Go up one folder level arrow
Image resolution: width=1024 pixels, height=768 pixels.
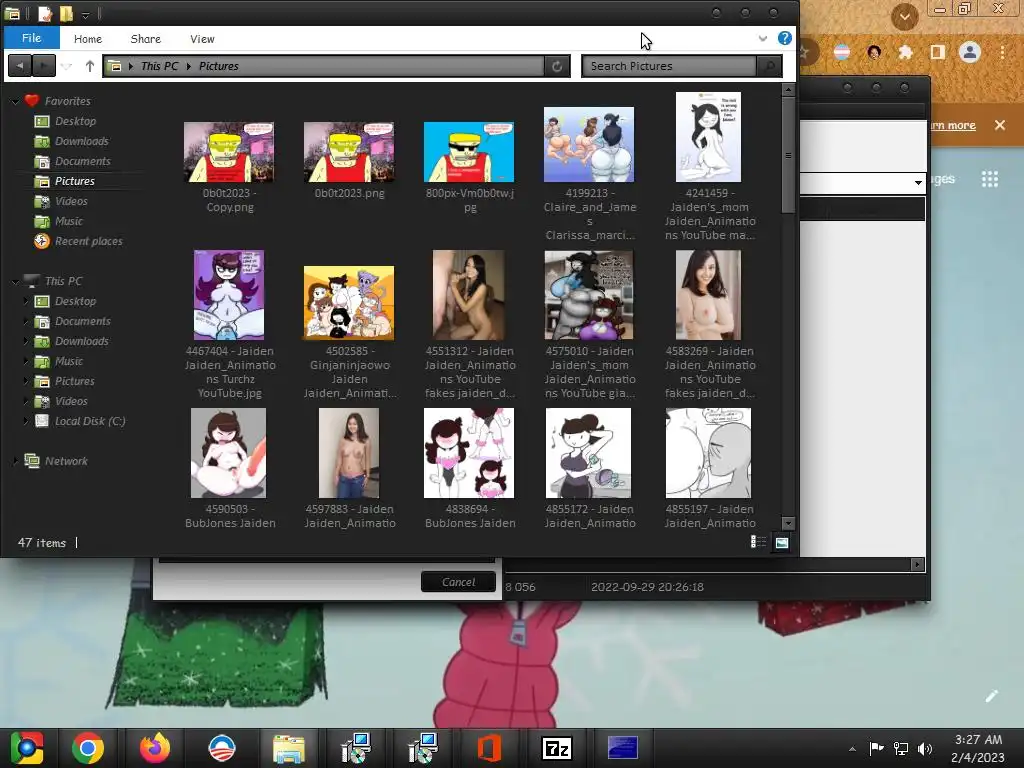[89, 66]
